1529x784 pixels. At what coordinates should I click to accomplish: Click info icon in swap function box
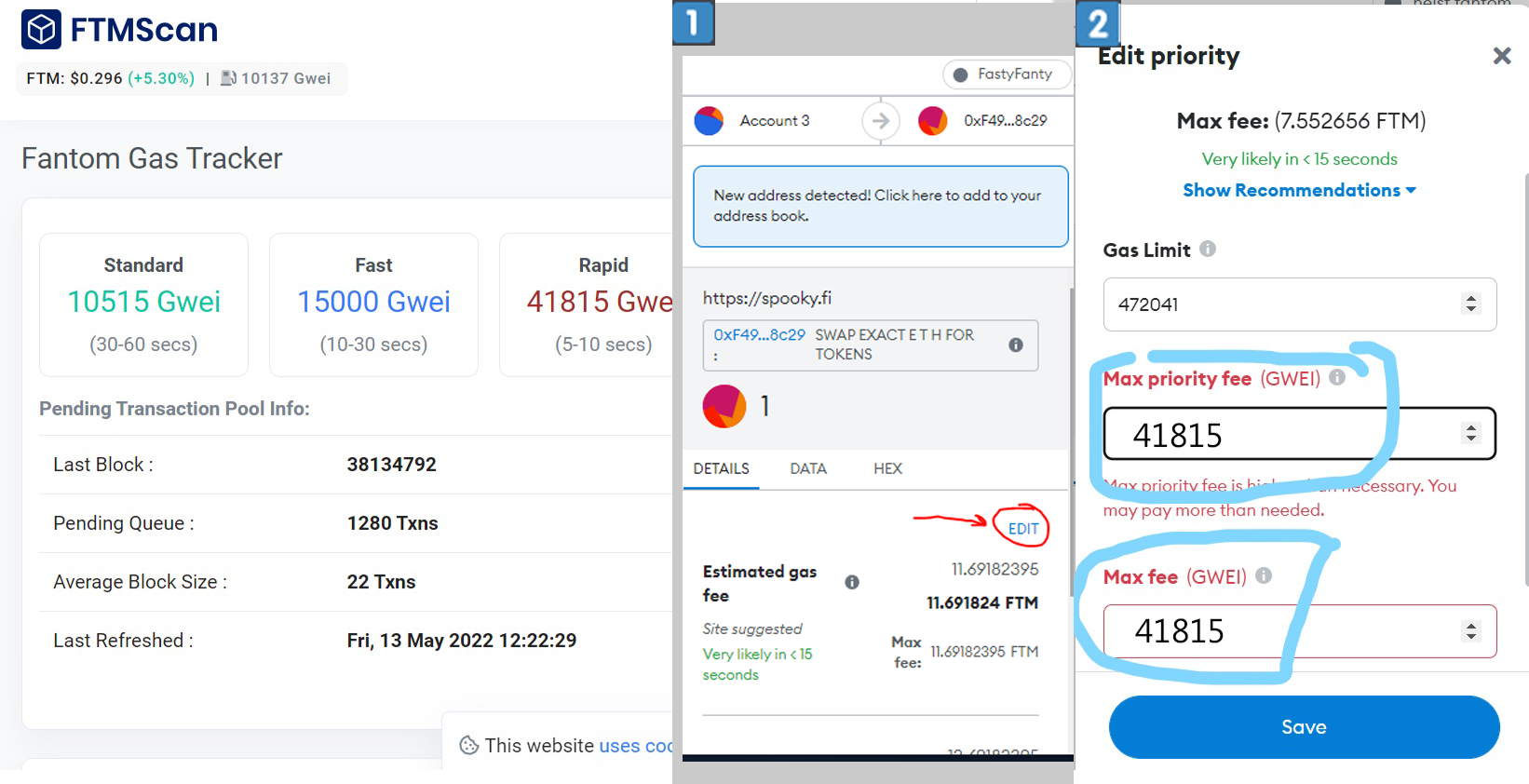pyautogui.click(x=1016, y=345)
